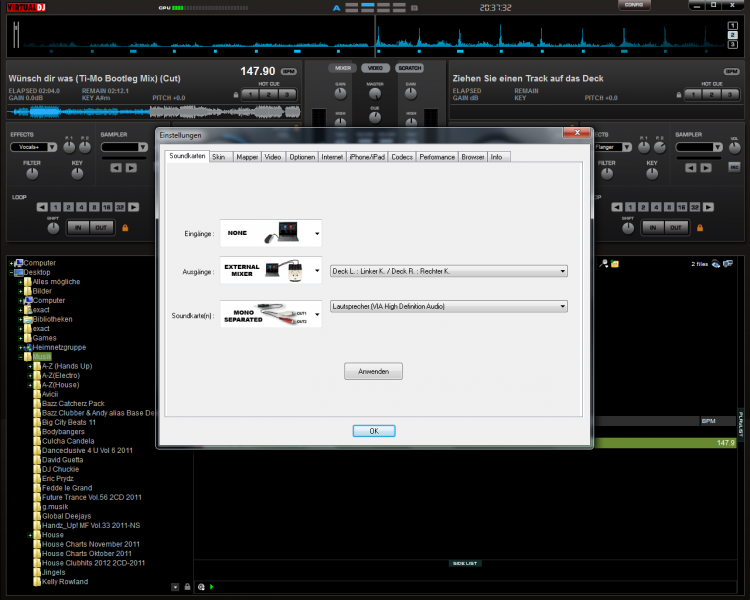Open Soundkarte MONO SEPARATED dropdown
Image resolution: width=750 pixels, height=600 pixels.
point(271,314)
